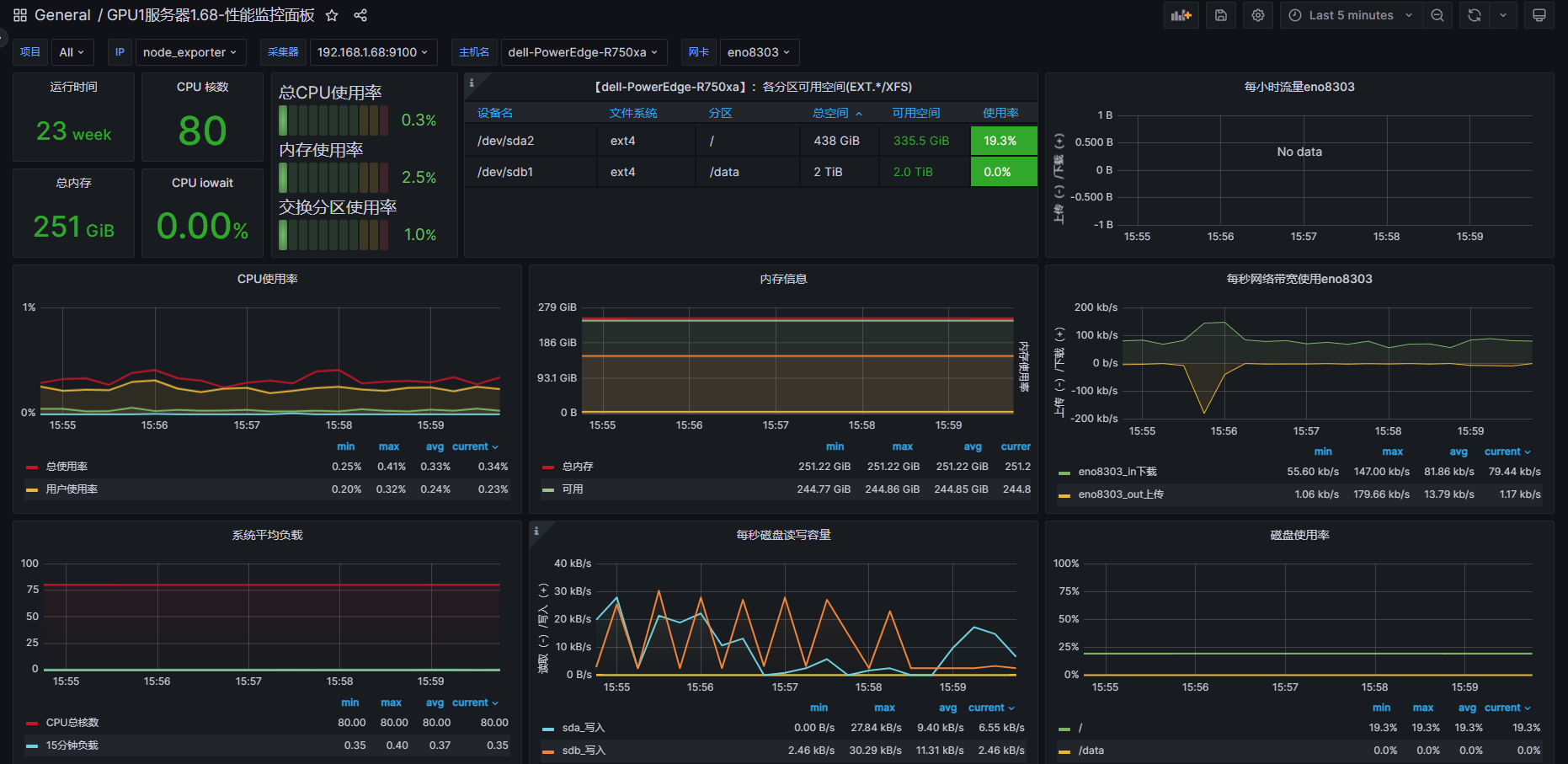Open the dashboards grid icon
Image resolution: width=1568 pixels, height=764 pixels.
click(20, 15)
